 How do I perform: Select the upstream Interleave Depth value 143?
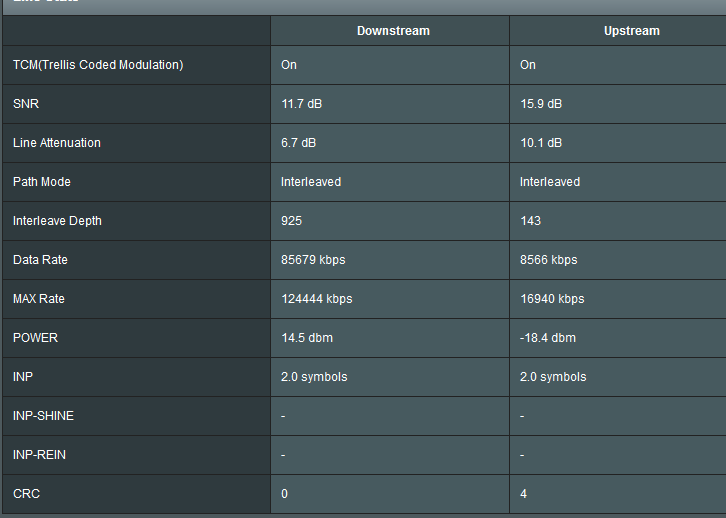[x=530, y=221]
